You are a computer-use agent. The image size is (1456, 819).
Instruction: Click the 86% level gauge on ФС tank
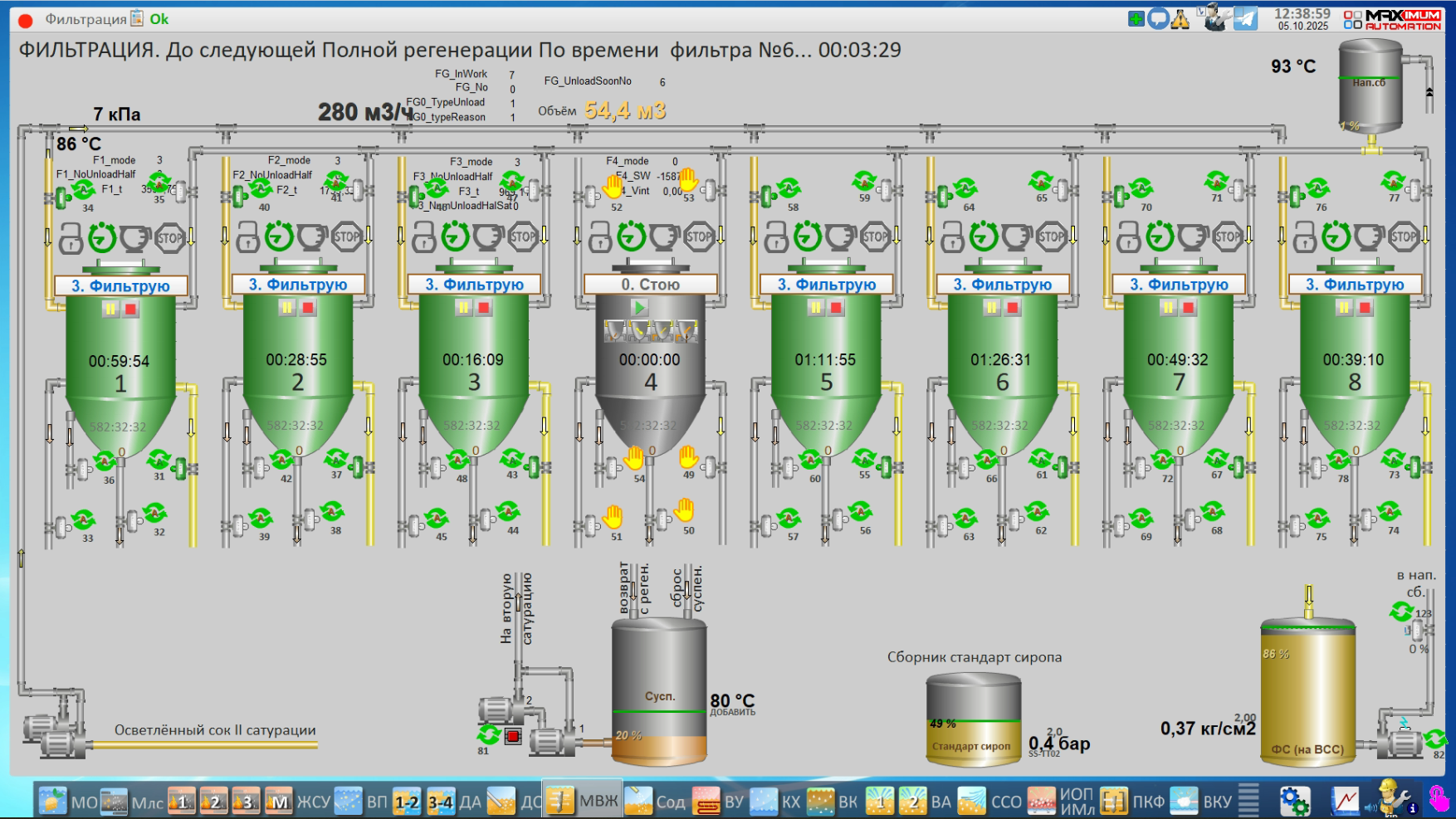(x=1276, y=654)
